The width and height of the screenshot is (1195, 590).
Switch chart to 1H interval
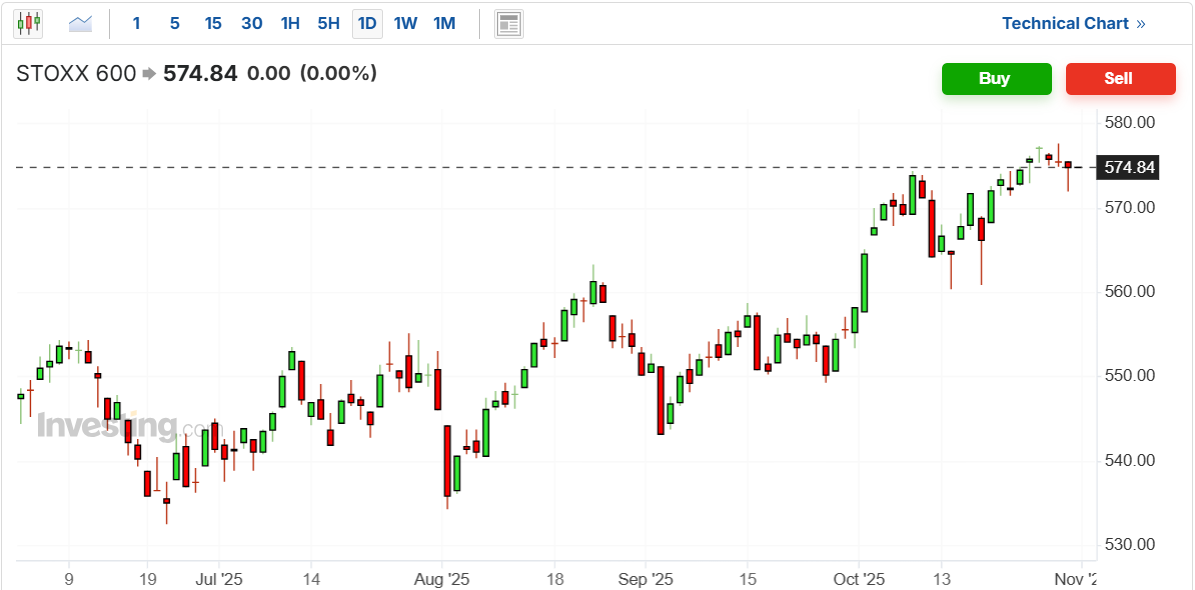pos(290,23)
